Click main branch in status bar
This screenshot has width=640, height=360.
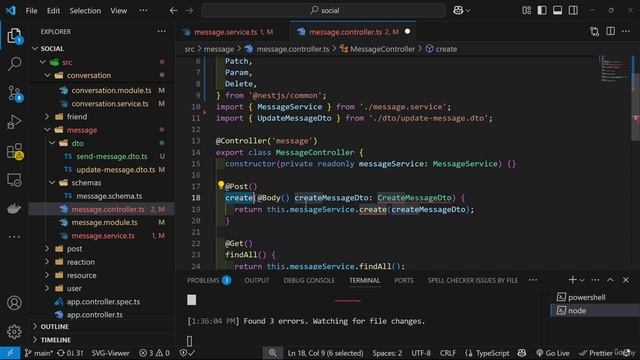click(38, 353)
